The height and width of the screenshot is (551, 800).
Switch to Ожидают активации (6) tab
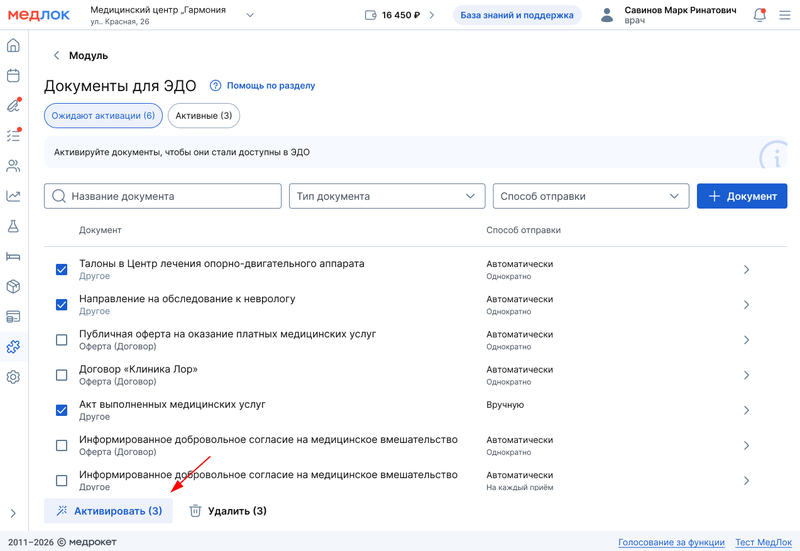[x=103, y=116]
